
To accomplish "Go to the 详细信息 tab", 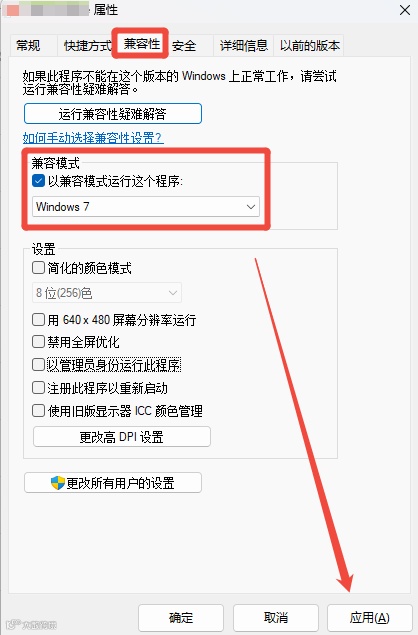I will coord(244,45).
